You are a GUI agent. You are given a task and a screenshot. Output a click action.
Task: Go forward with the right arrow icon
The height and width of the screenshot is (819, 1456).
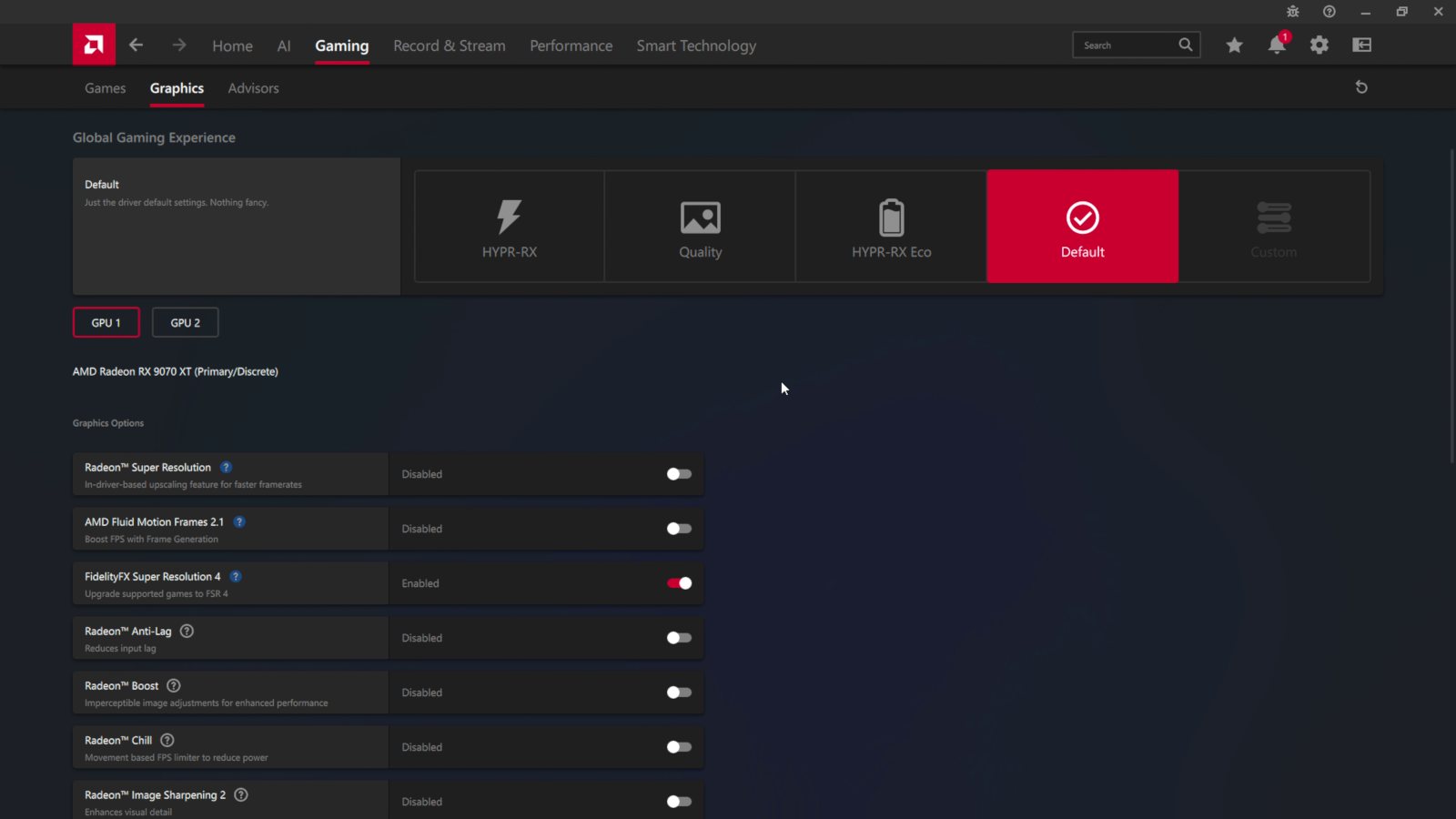pos(178,45)
